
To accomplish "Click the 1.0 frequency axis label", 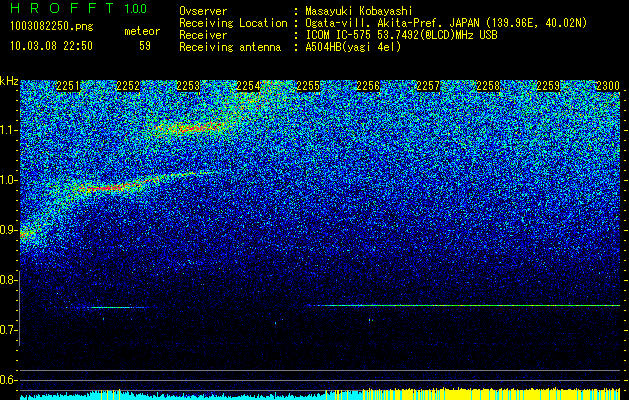I will click(8, 180).
